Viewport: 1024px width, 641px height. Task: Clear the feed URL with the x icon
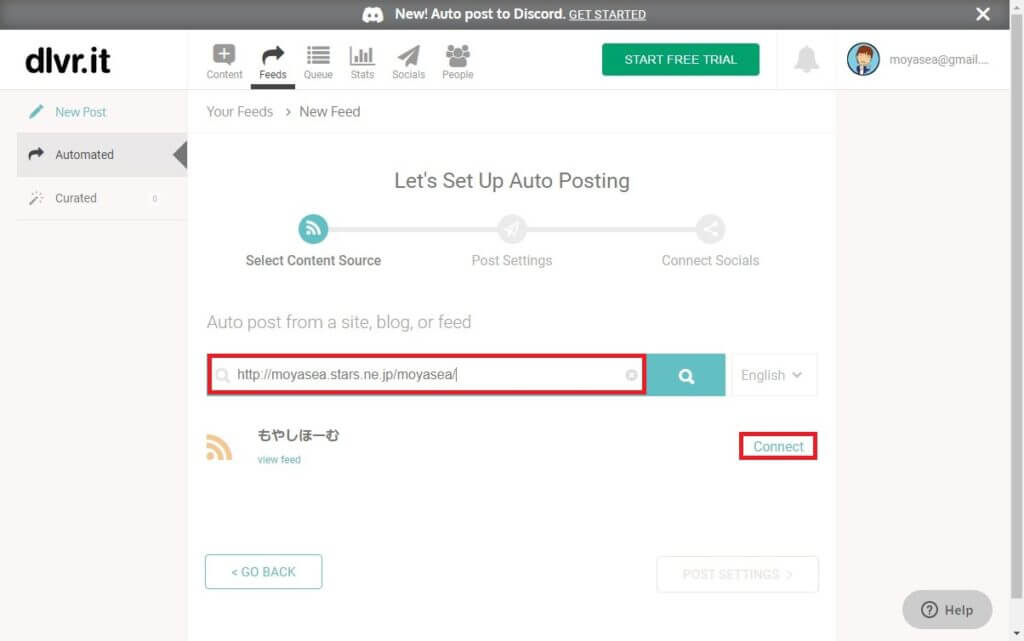pos(631,375)
